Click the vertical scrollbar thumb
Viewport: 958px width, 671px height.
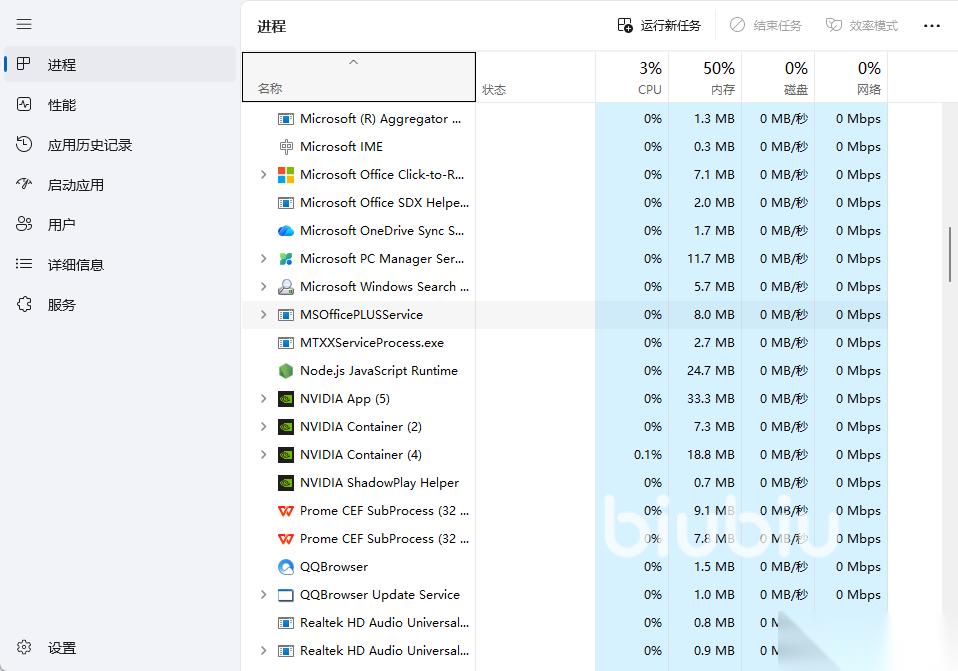pos(949,254)
